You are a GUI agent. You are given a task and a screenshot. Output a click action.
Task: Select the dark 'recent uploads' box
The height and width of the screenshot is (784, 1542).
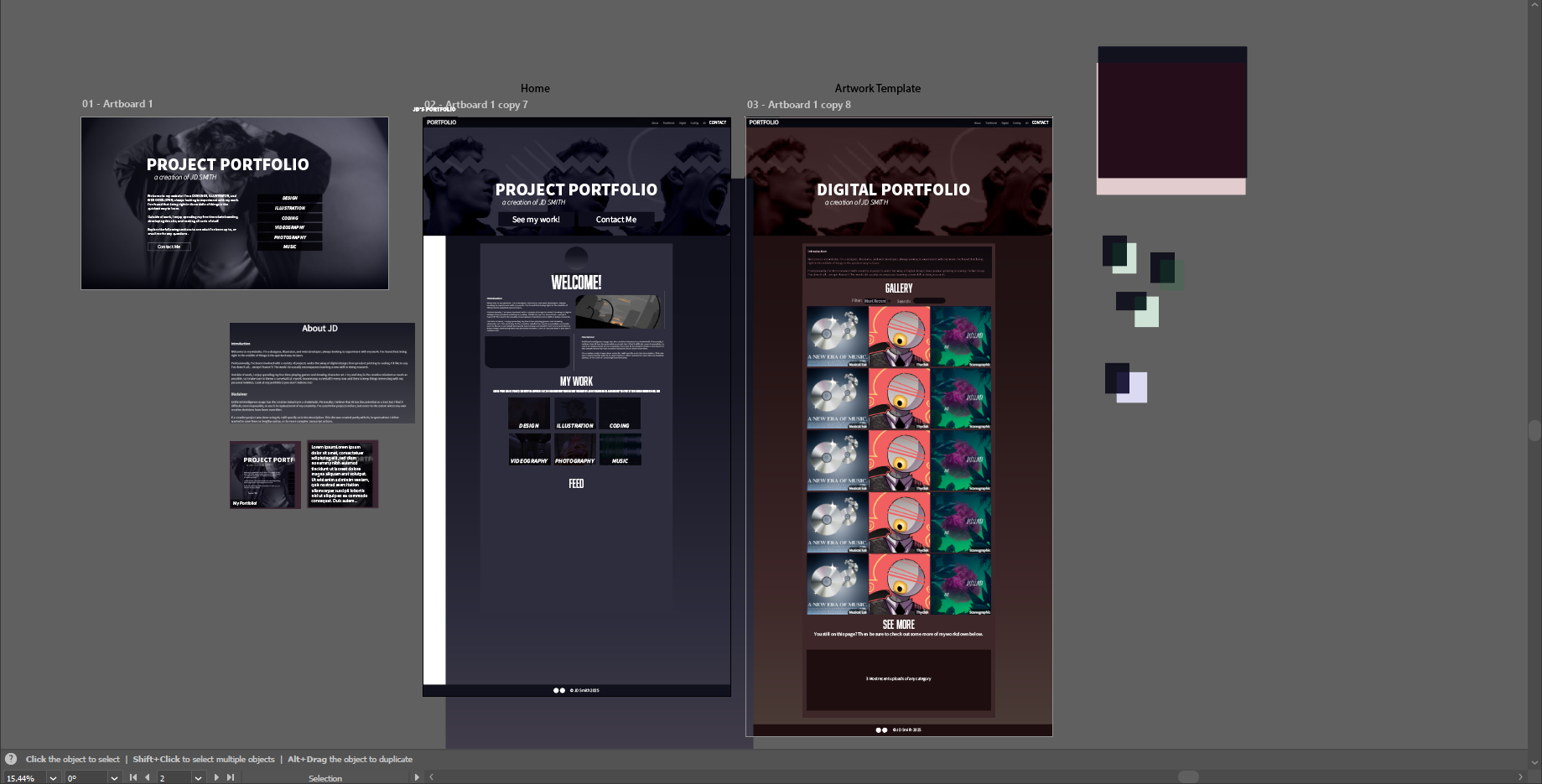tap(899, 680)
